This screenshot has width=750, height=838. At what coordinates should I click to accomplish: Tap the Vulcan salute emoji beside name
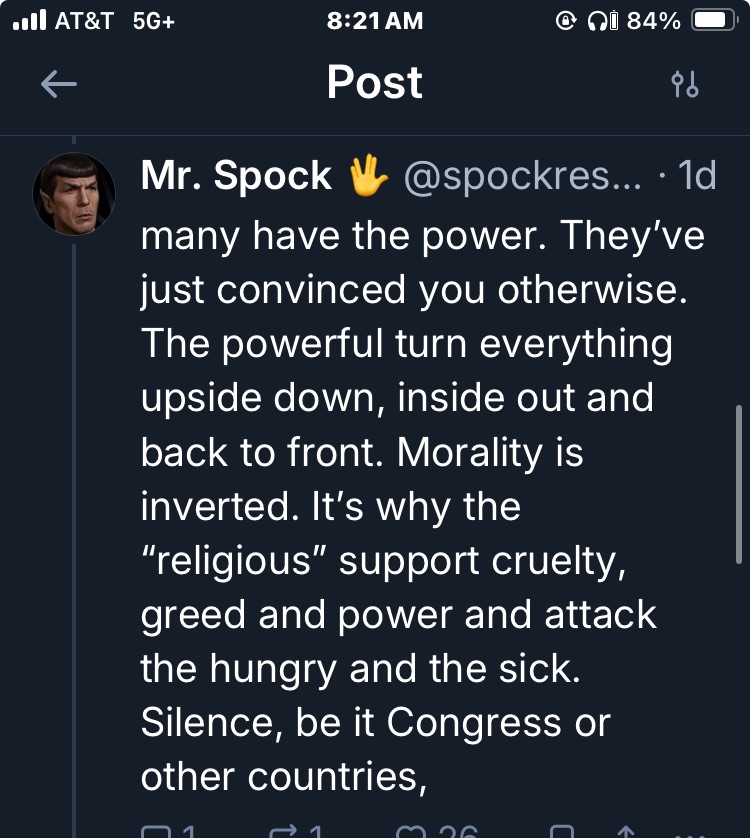pyautogui.click(x=368, y=176)
